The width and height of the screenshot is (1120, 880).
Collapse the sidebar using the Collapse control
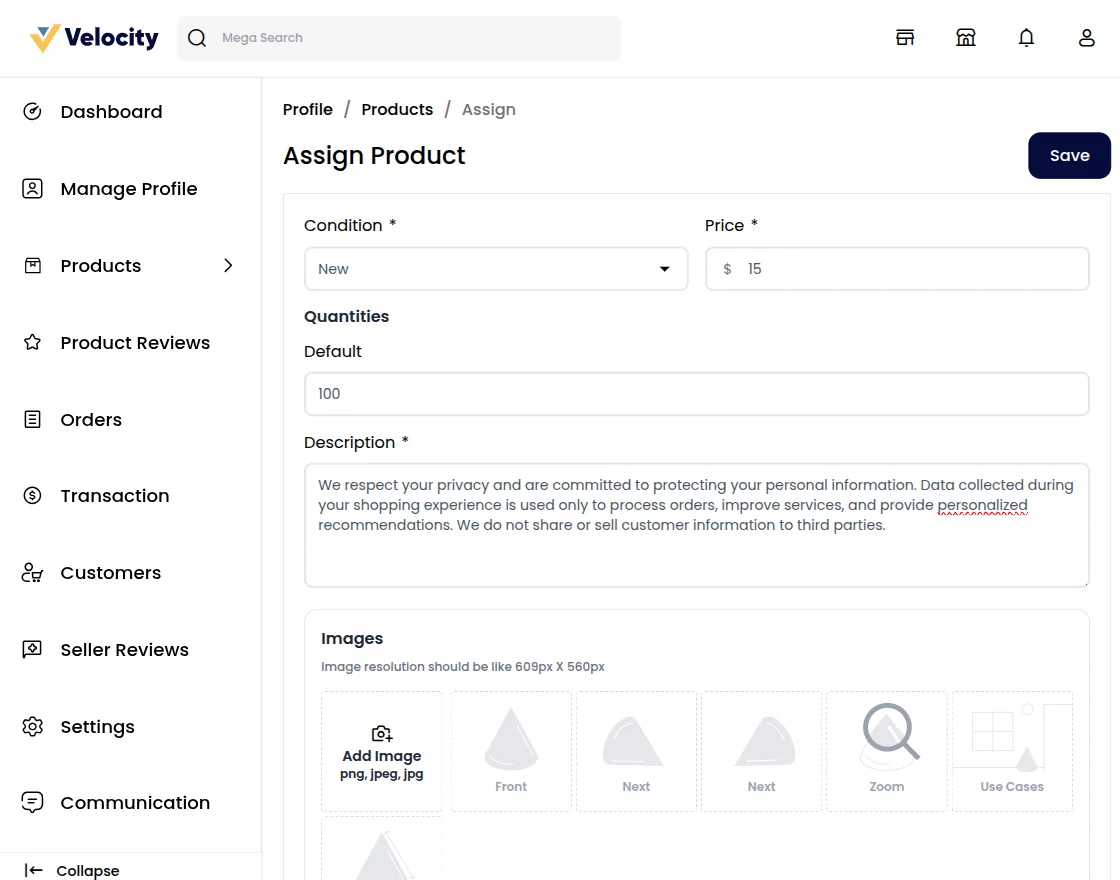[x=70, y=870]
